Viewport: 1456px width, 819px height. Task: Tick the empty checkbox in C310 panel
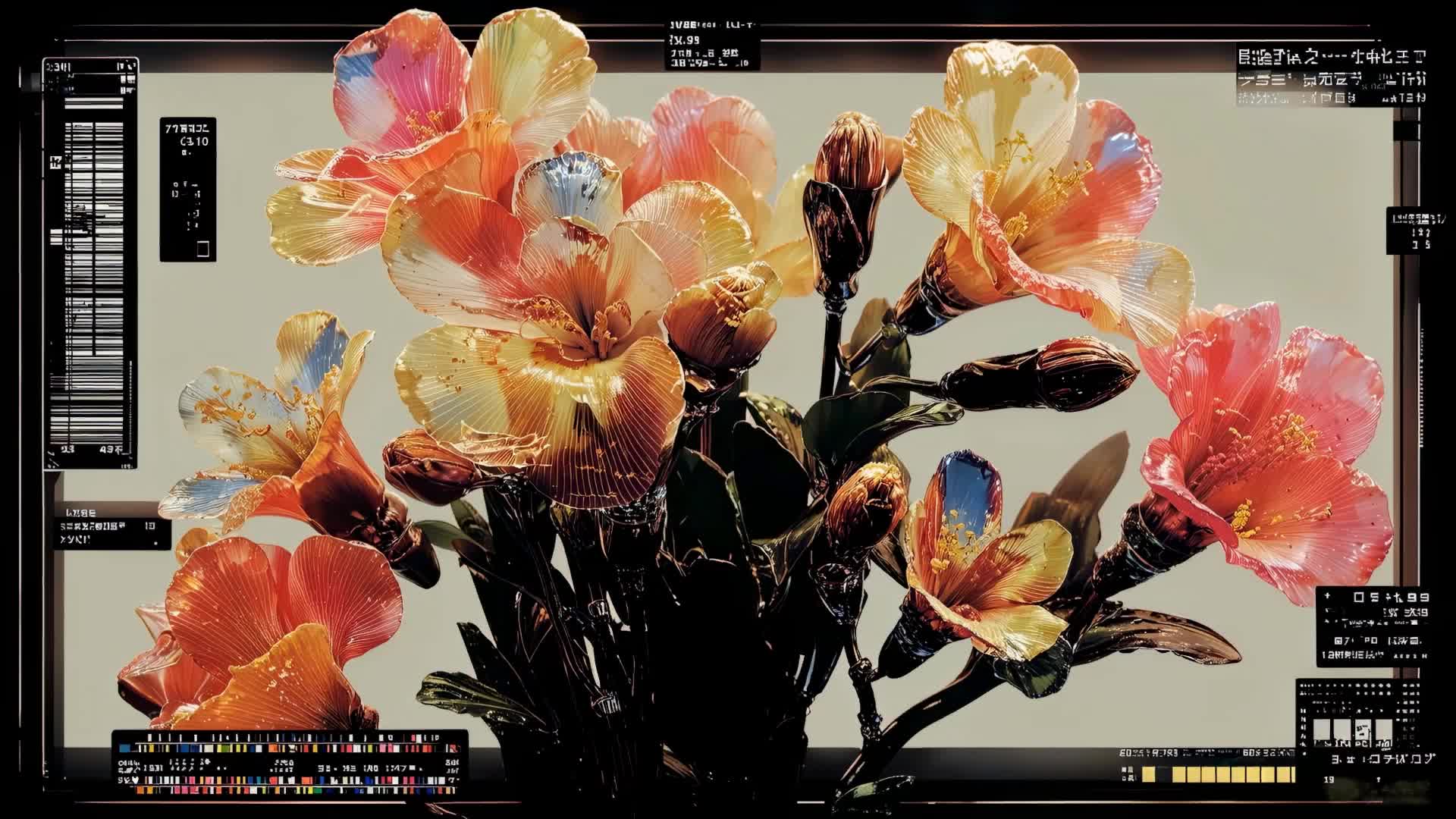click(x=202, y=249)
